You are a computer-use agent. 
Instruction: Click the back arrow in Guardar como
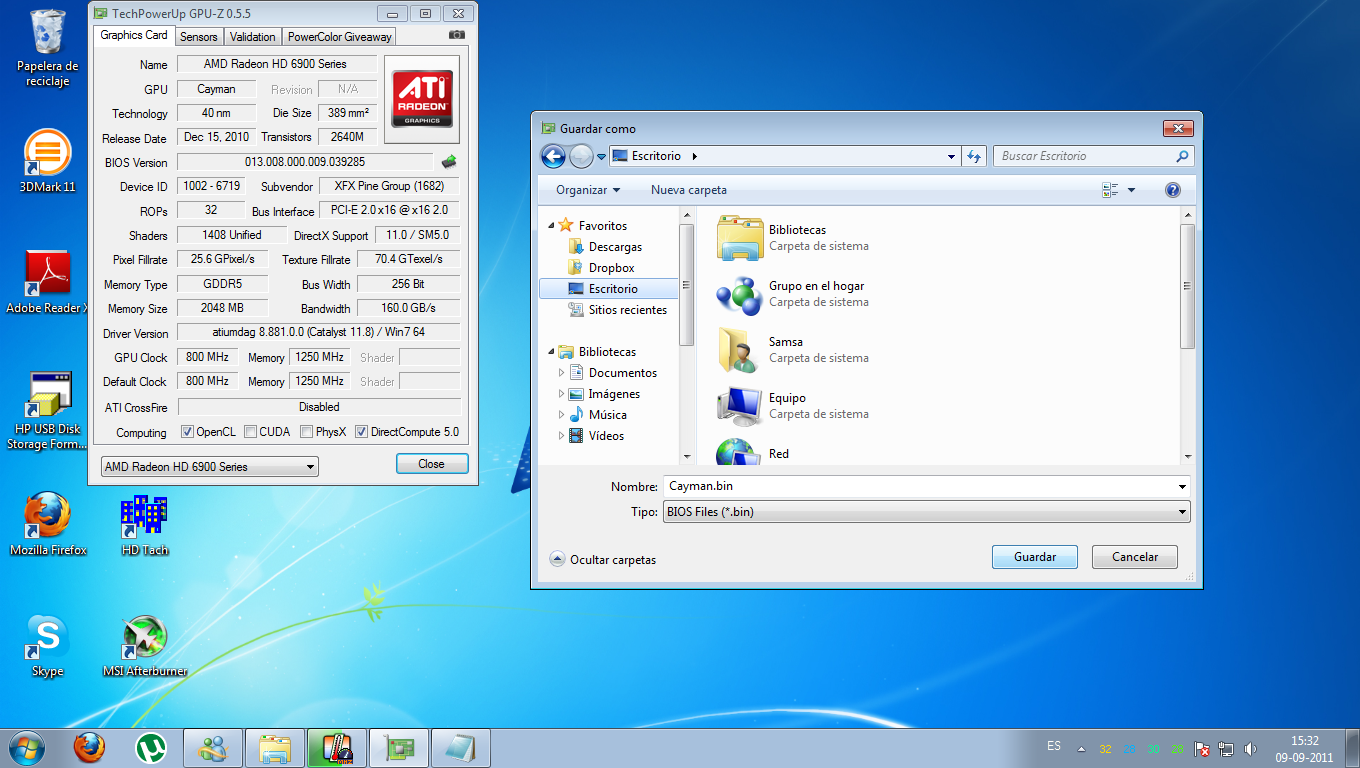[x=553, y=156]
